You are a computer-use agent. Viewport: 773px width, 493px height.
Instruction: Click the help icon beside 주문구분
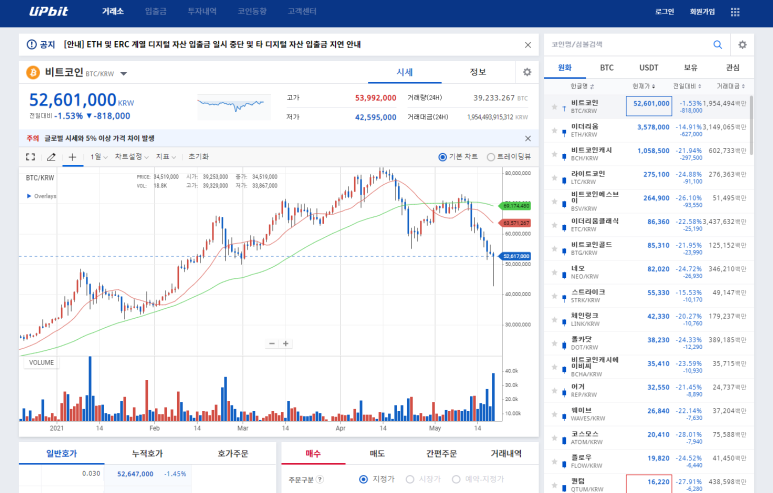[x=320, y=479]
